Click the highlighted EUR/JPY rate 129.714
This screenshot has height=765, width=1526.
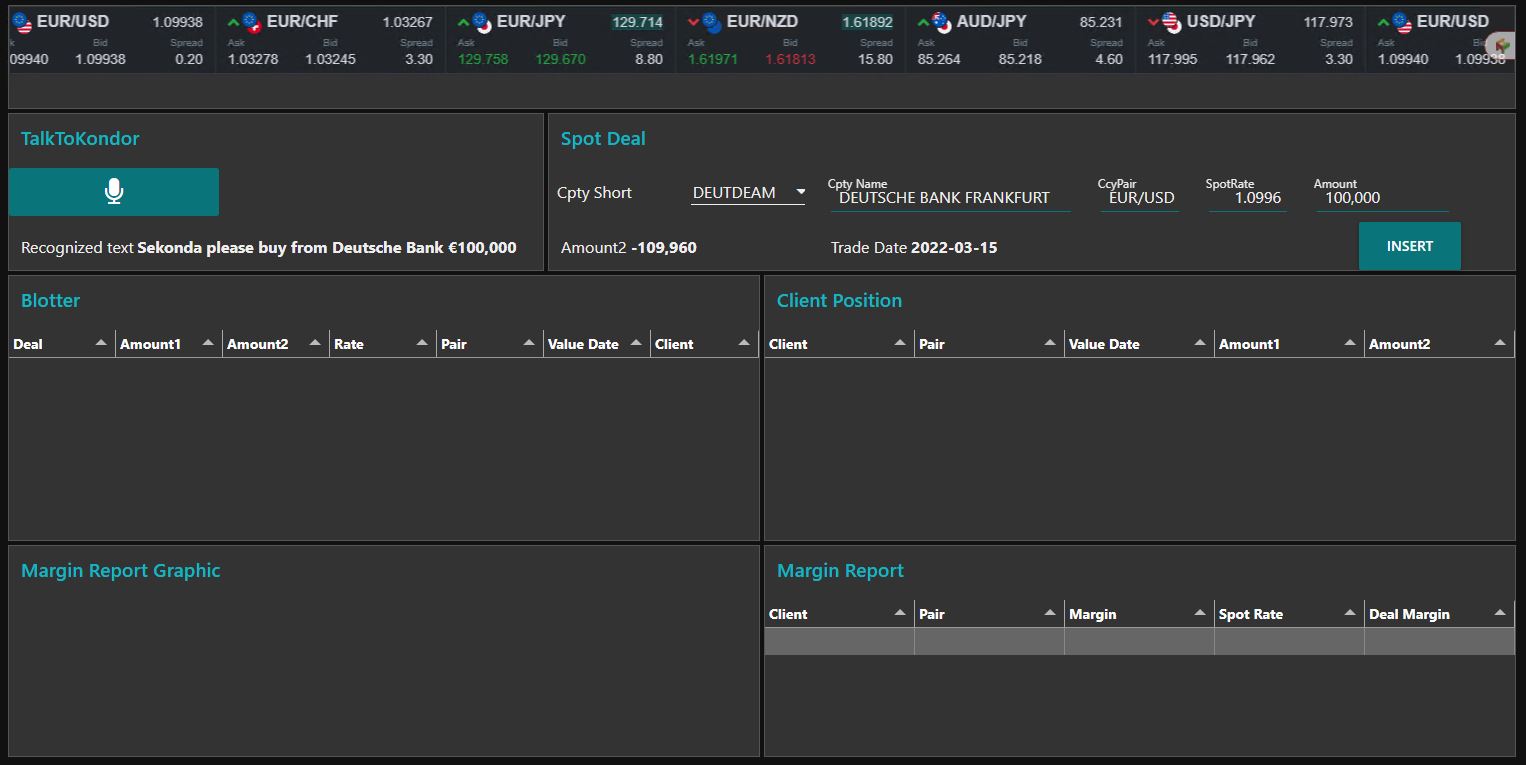(x=638, y=22)
